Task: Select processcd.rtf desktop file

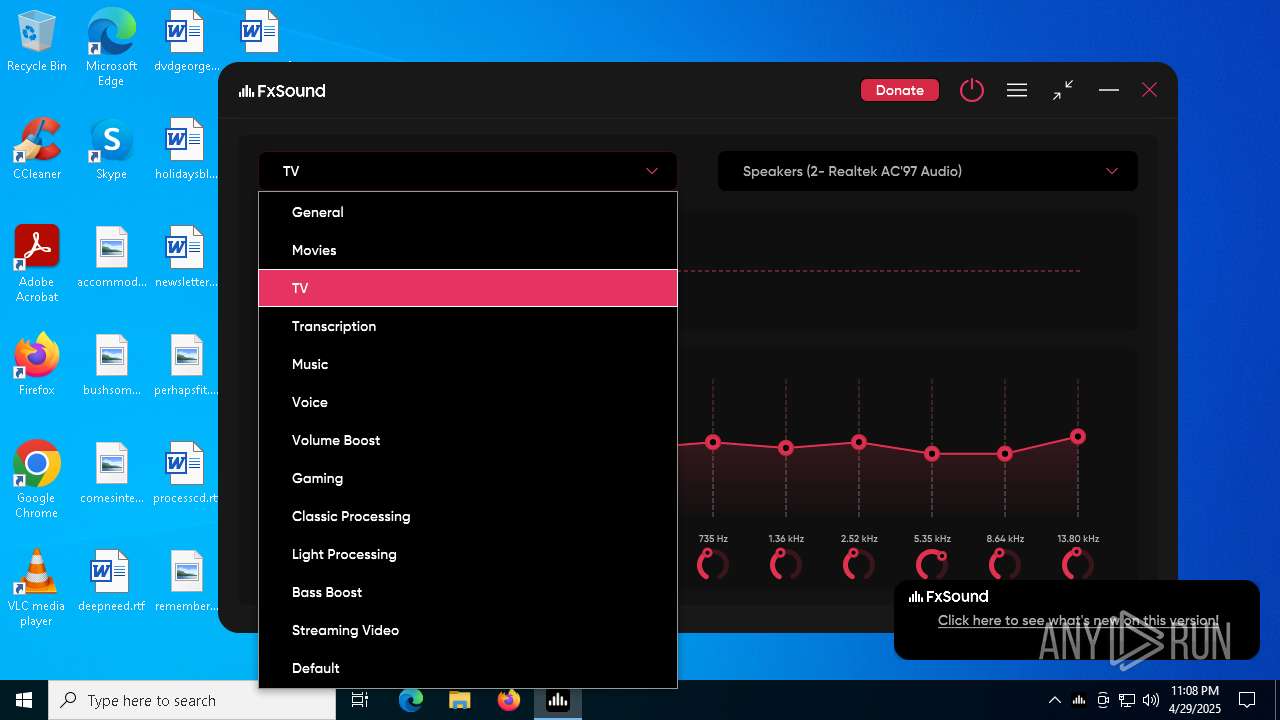Action: [x=186, y=473]
